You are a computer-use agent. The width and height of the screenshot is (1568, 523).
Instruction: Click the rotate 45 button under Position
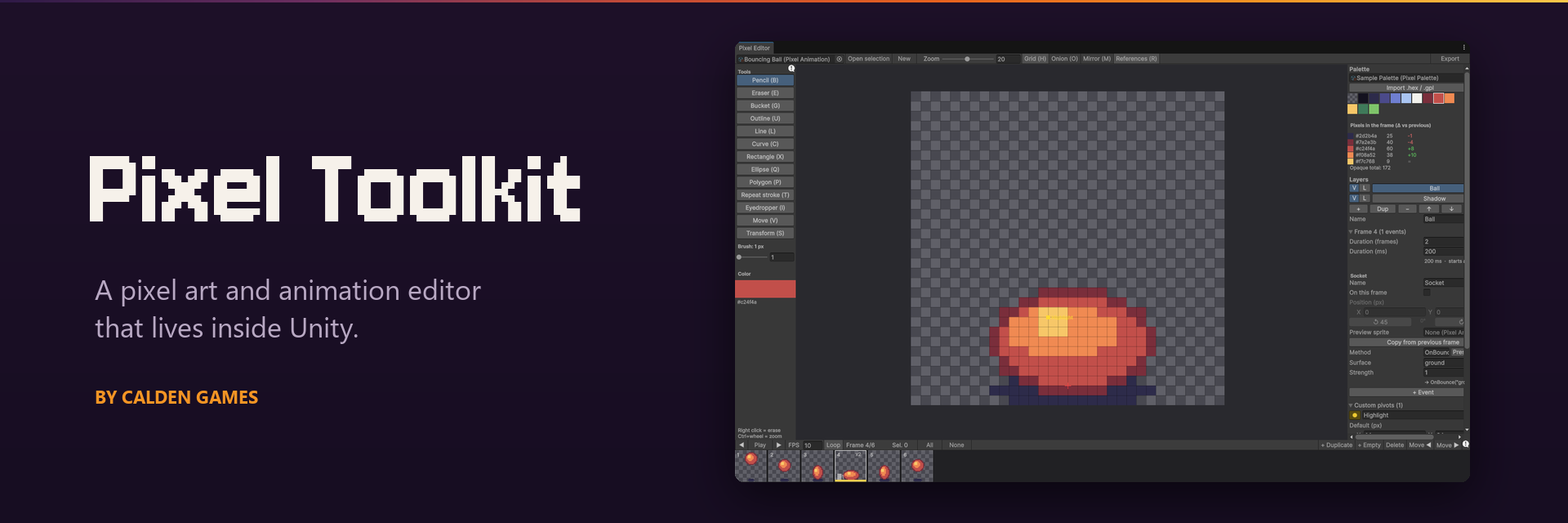coord(1381,322)
